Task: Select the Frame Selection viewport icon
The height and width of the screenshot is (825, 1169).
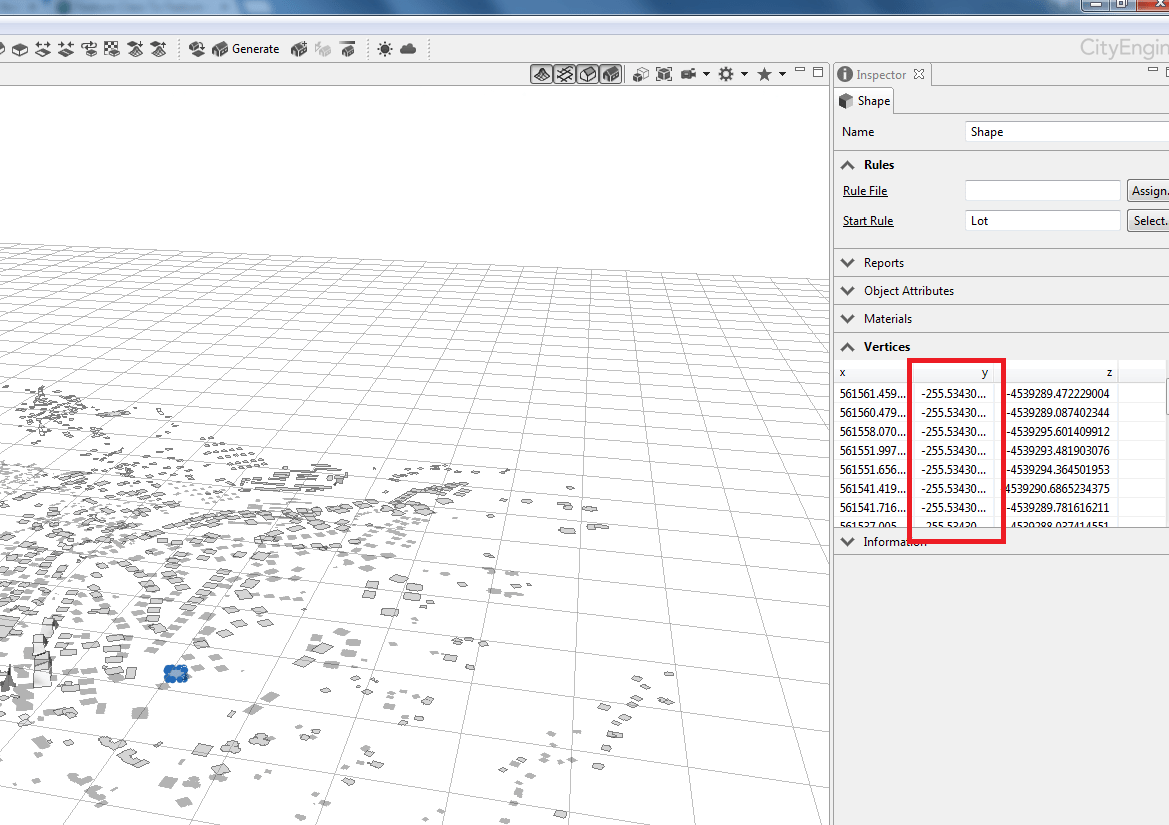Action: 663,73
